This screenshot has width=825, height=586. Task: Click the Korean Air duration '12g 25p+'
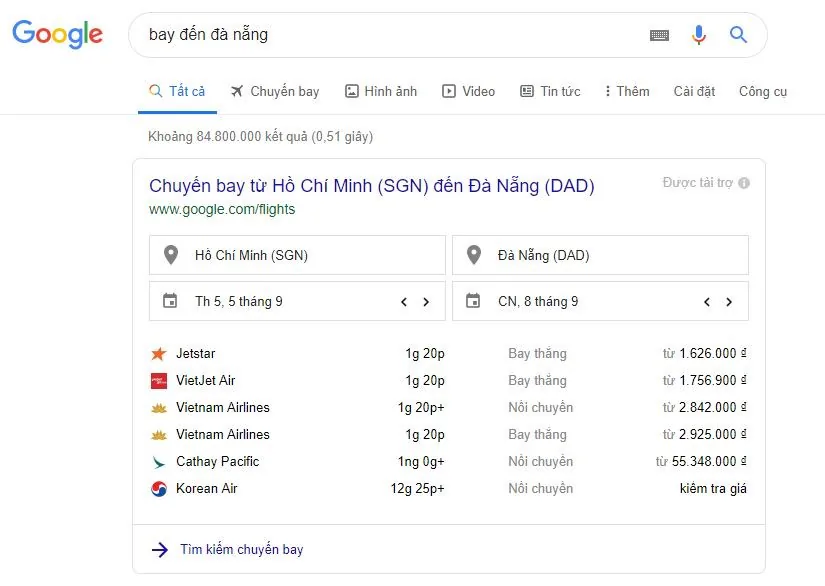coord(417,489)
